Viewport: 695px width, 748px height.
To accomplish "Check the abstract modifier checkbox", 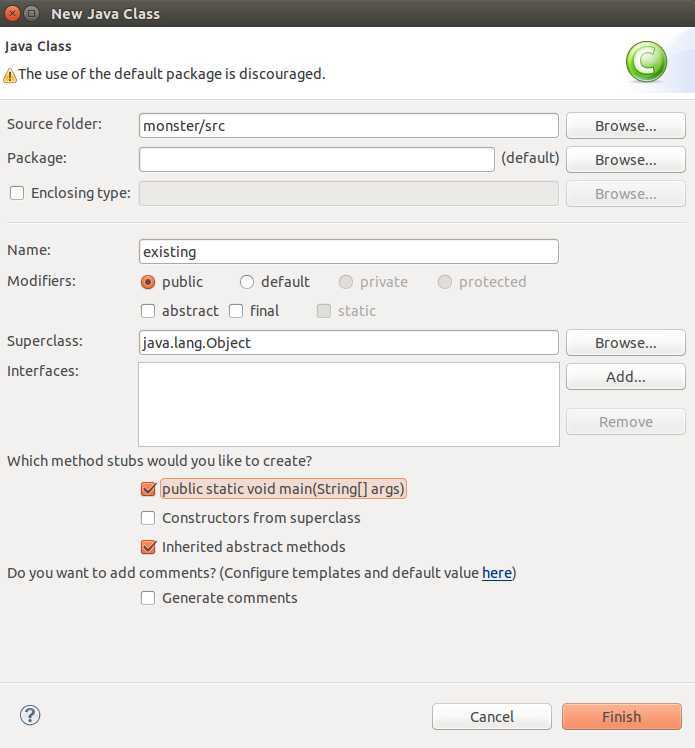I will [x=148, y=311].
